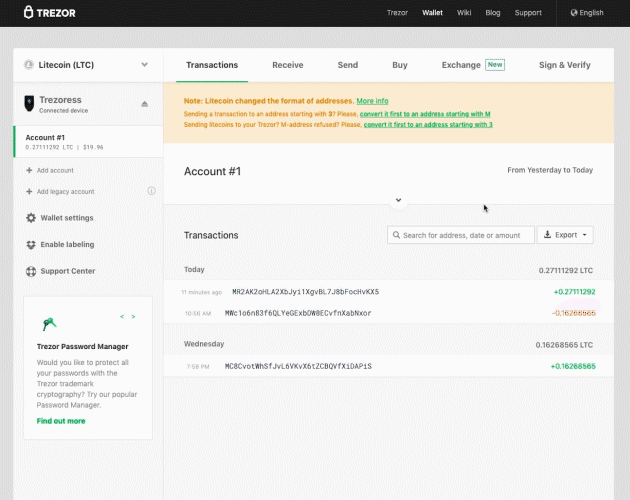Click the New badge beside Exchange
Image resolution: width=630 pixels, height=500 pixels.
[495, 65]
